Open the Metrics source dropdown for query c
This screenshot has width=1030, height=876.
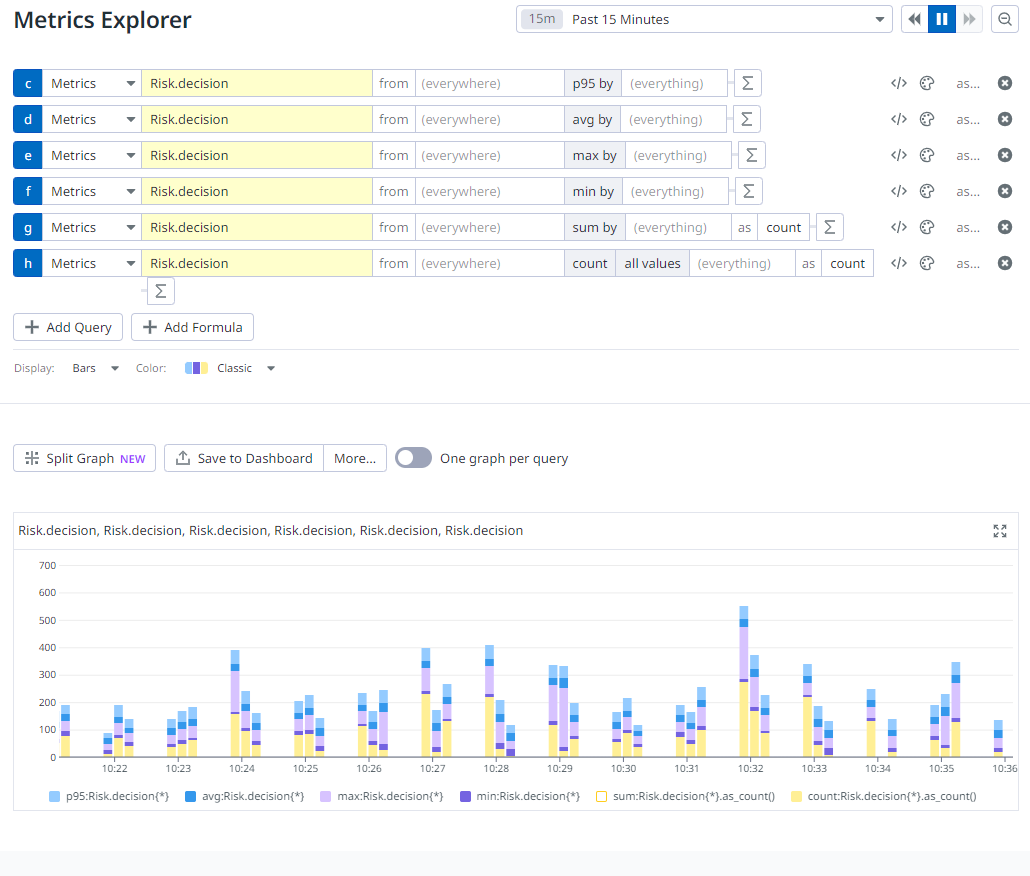point(92,84)
